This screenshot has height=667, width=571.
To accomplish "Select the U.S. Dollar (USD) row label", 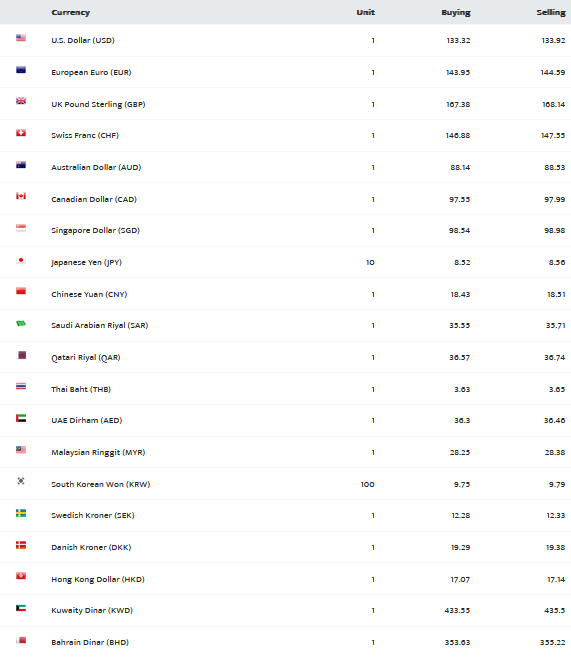I will click(x=83, y=40).
